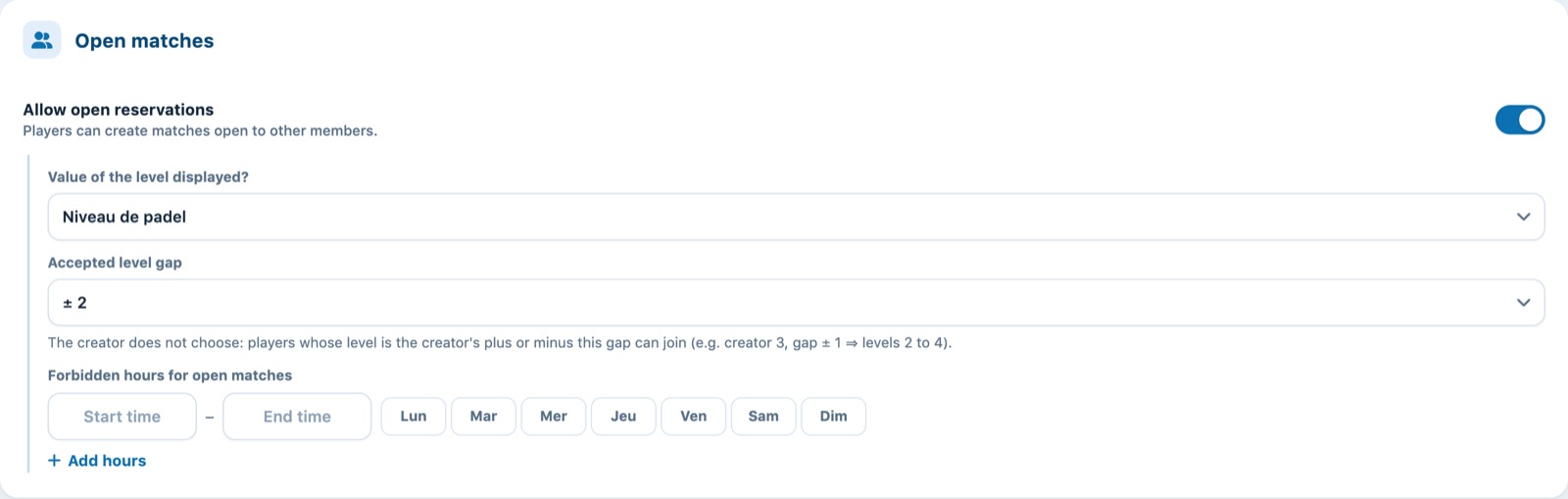The height and width of the screenshot is (499, 1568).
Task: Toggle the Lun day button
Action: tap(414, 417)
